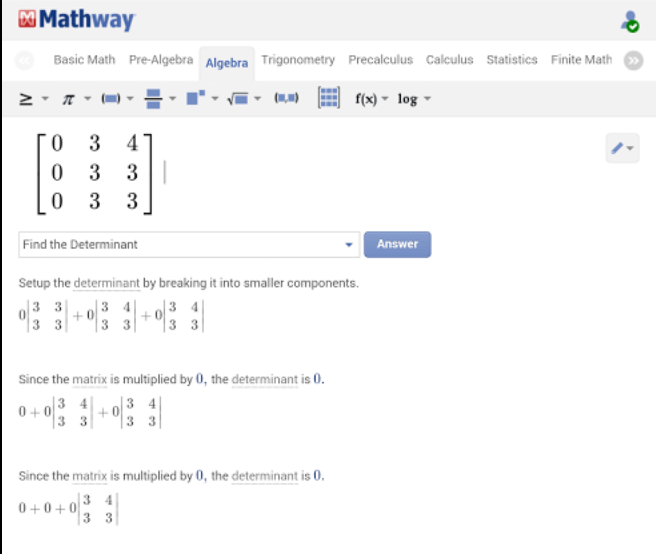Click the first determinant expansion expression
656x554 pixels.
(111, 316)
